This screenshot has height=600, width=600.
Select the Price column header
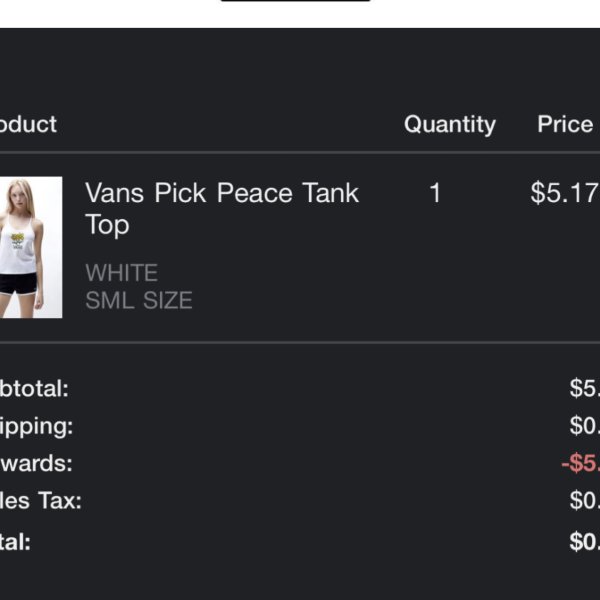pos(565,124)
